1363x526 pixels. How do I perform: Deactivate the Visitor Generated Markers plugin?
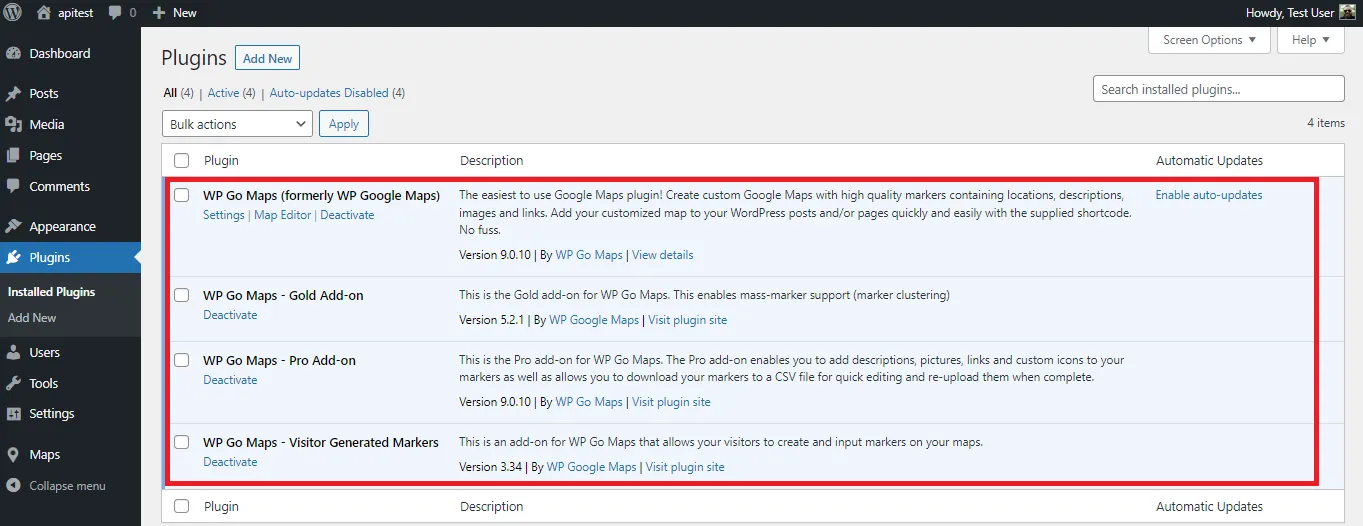click(x=230, y=462)
